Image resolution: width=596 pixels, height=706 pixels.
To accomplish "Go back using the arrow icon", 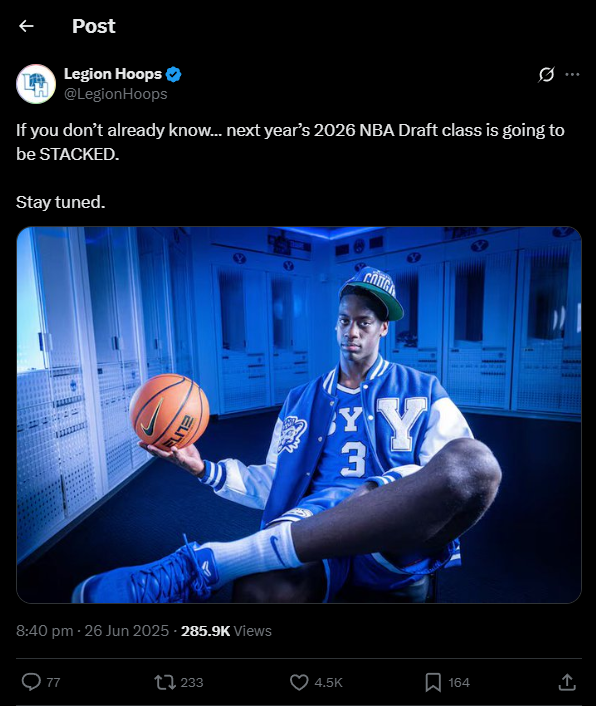I will pos(26,26).
